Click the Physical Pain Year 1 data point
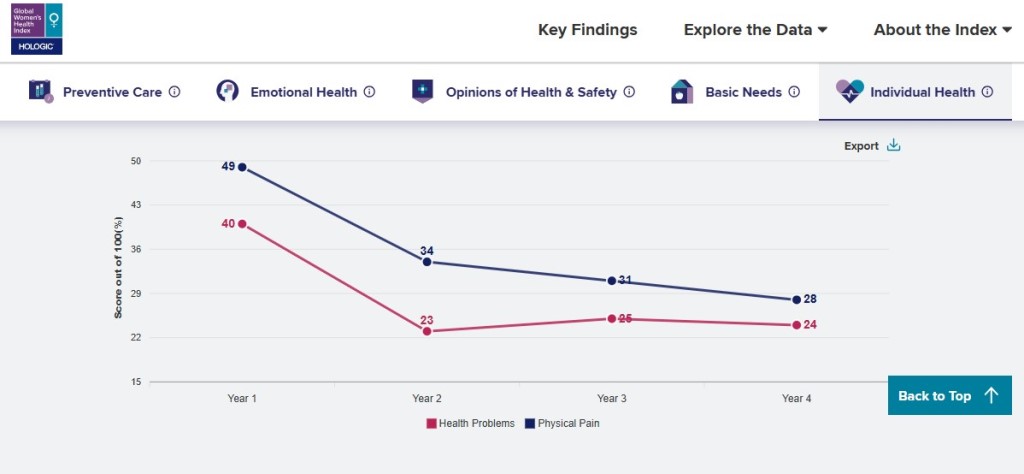This screenshot has height=474, width=1024. click(242, 167)
